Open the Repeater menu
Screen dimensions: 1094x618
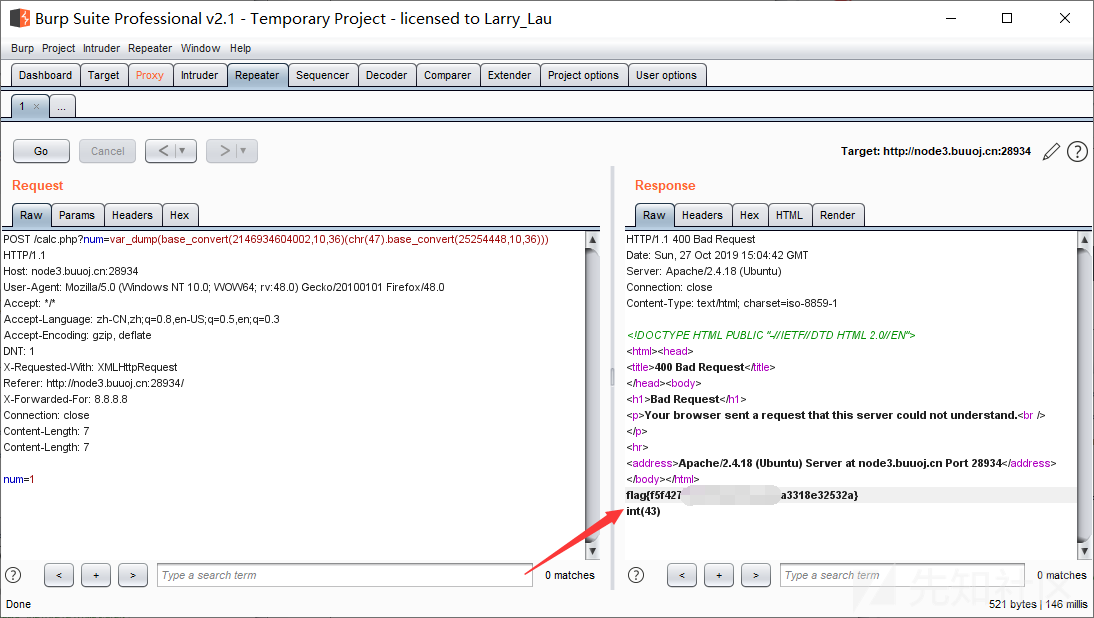pos(150,48)
